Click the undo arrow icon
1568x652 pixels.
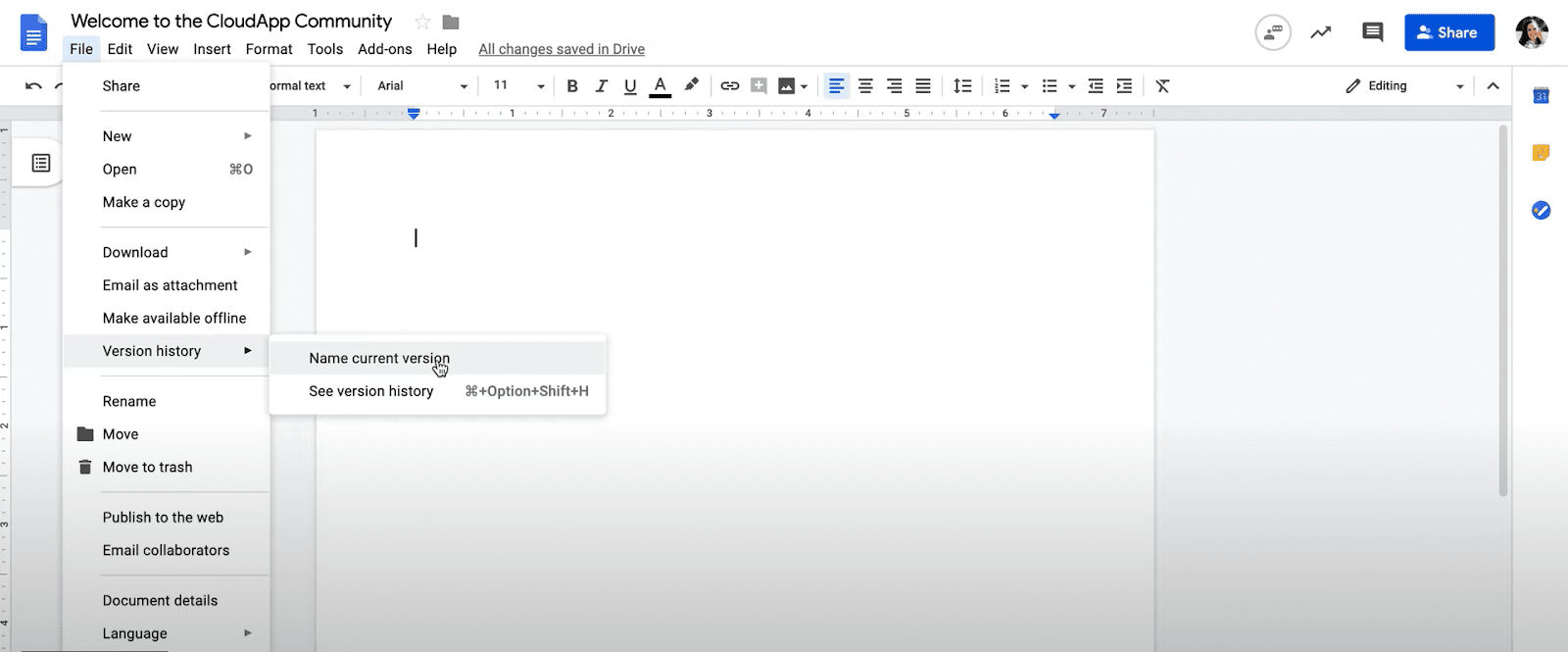pos(33,86)
